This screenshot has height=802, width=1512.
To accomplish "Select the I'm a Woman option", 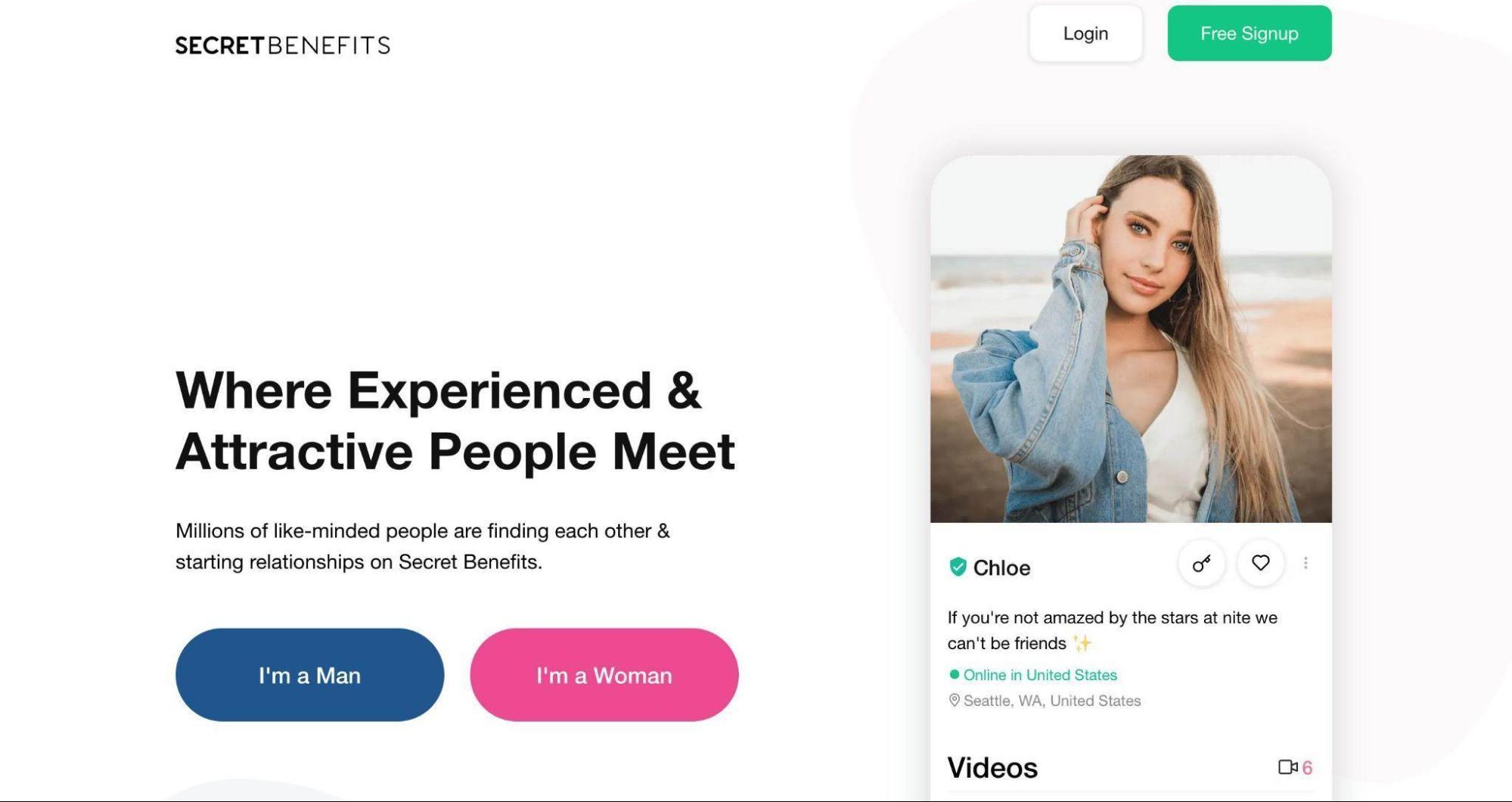I will pos(604,675).
